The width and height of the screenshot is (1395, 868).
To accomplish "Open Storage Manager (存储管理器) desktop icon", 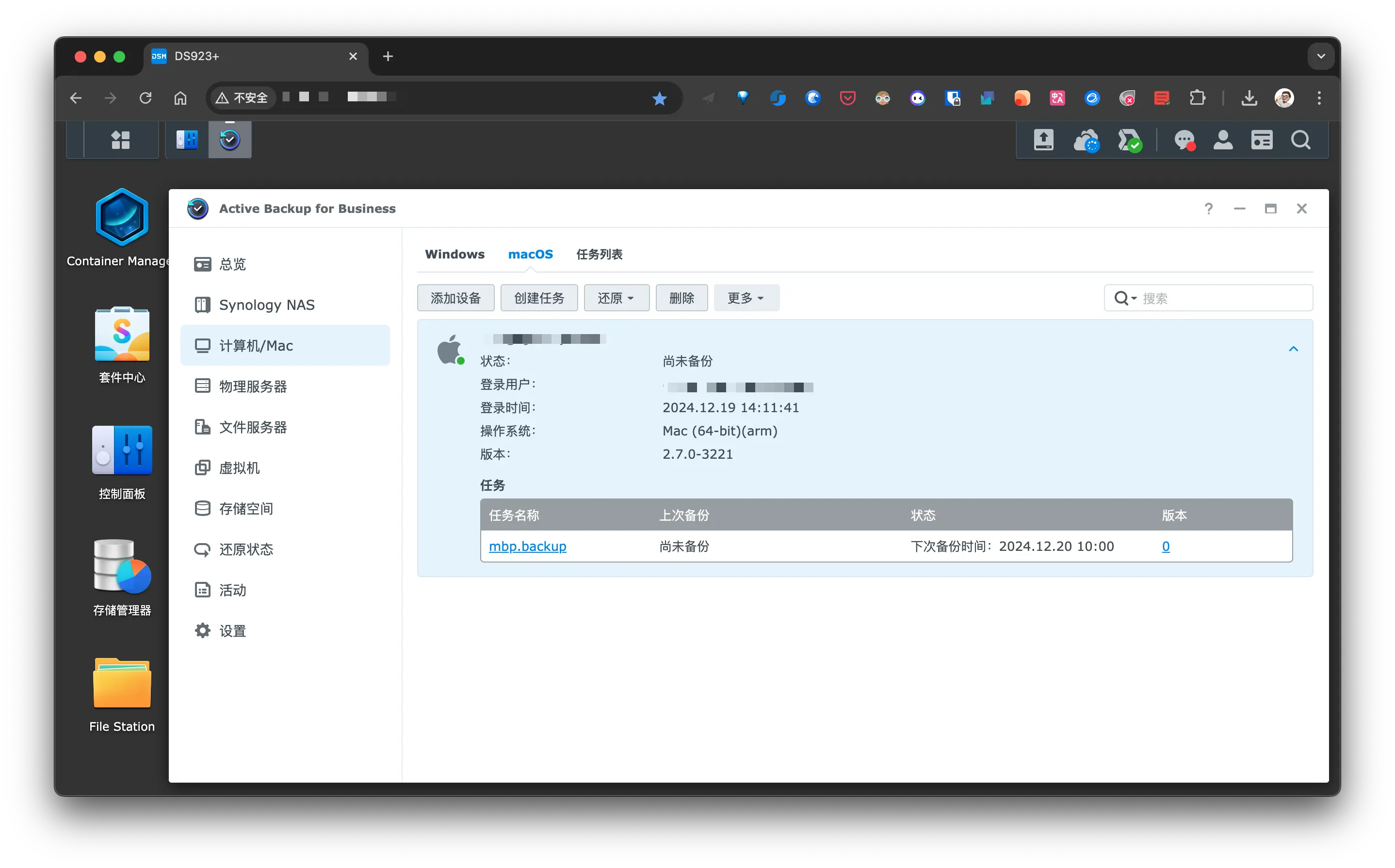I will coord(122,566).
